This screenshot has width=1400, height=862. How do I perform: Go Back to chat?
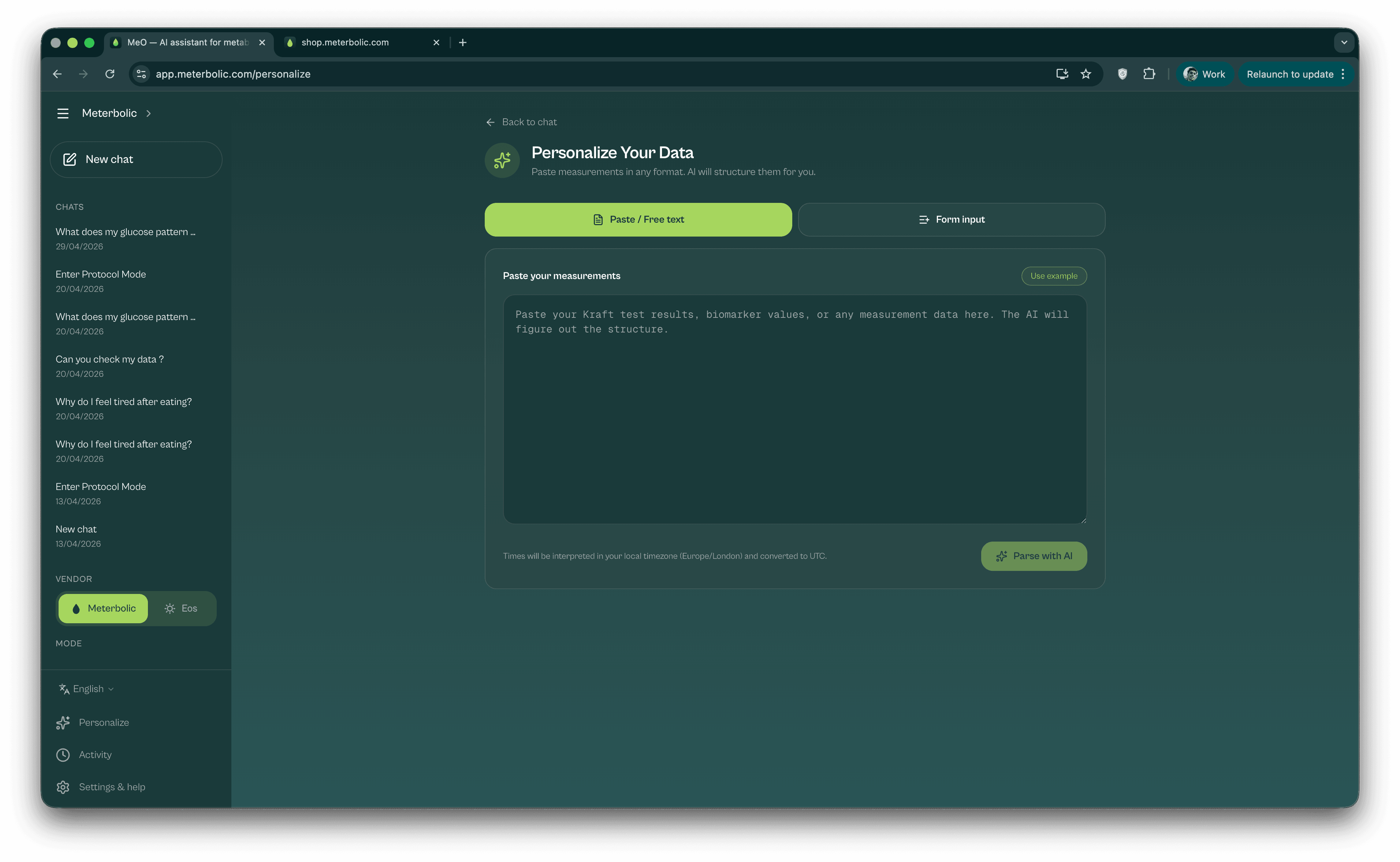521,122
